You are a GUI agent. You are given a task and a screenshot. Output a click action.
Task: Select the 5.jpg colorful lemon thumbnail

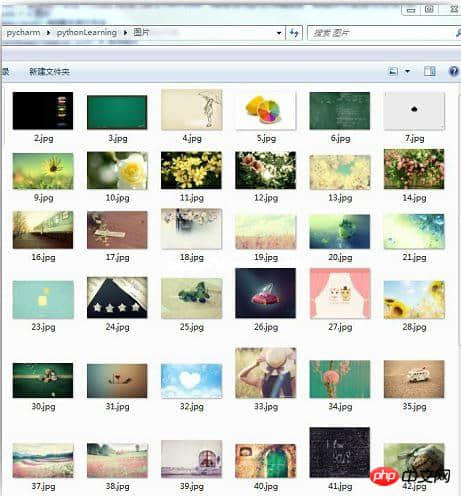point(266,111)
